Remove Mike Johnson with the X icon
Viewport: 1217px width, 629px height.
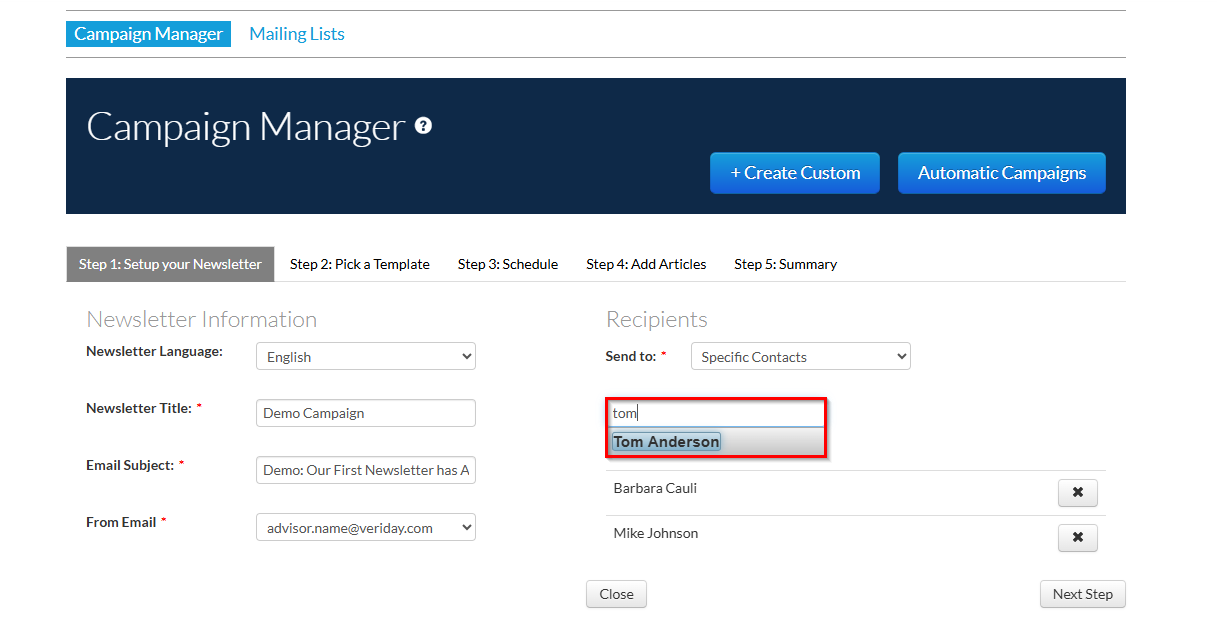click(x=1077, y=538)
